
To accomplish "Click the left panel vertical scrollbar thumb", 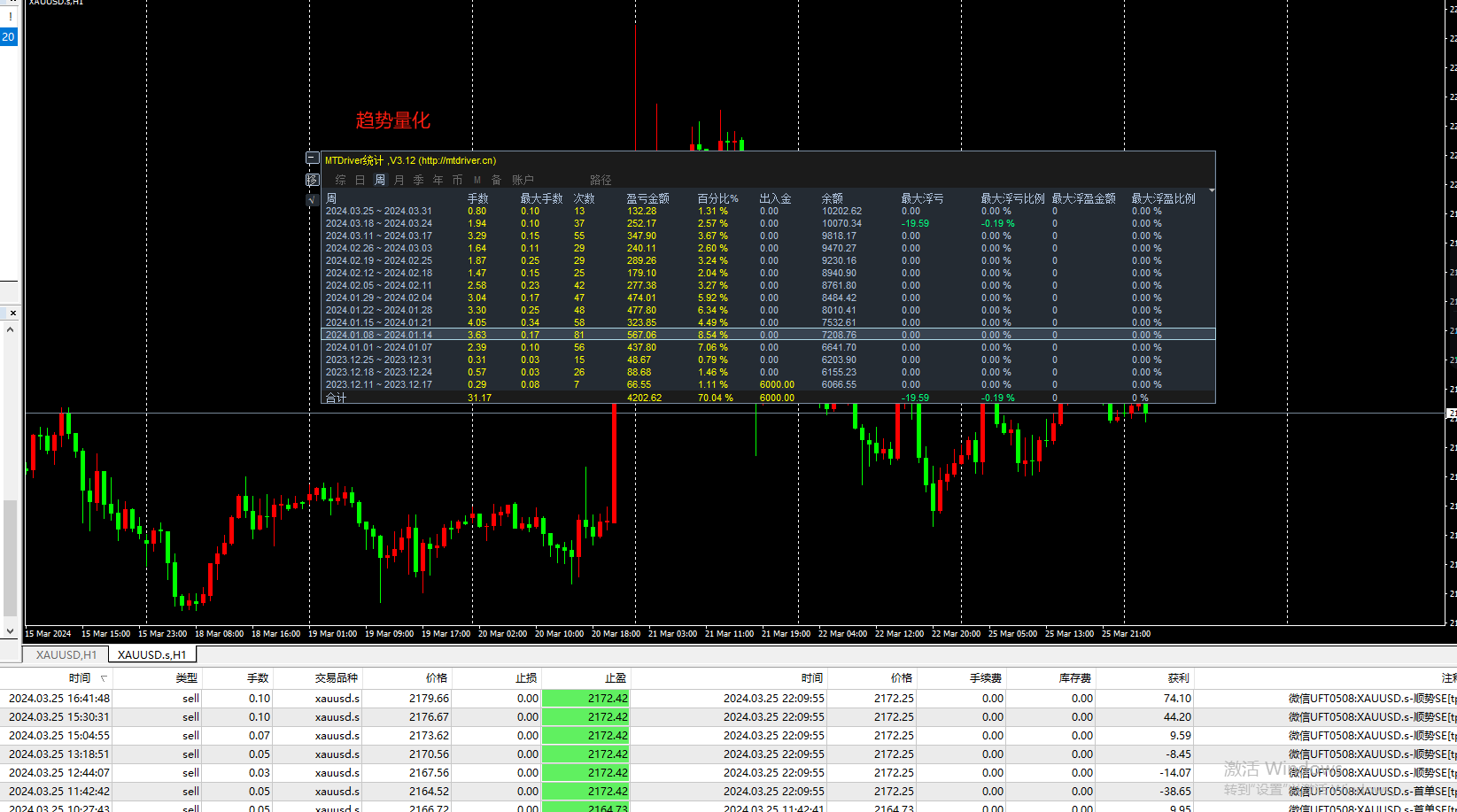I will point(10,558).
